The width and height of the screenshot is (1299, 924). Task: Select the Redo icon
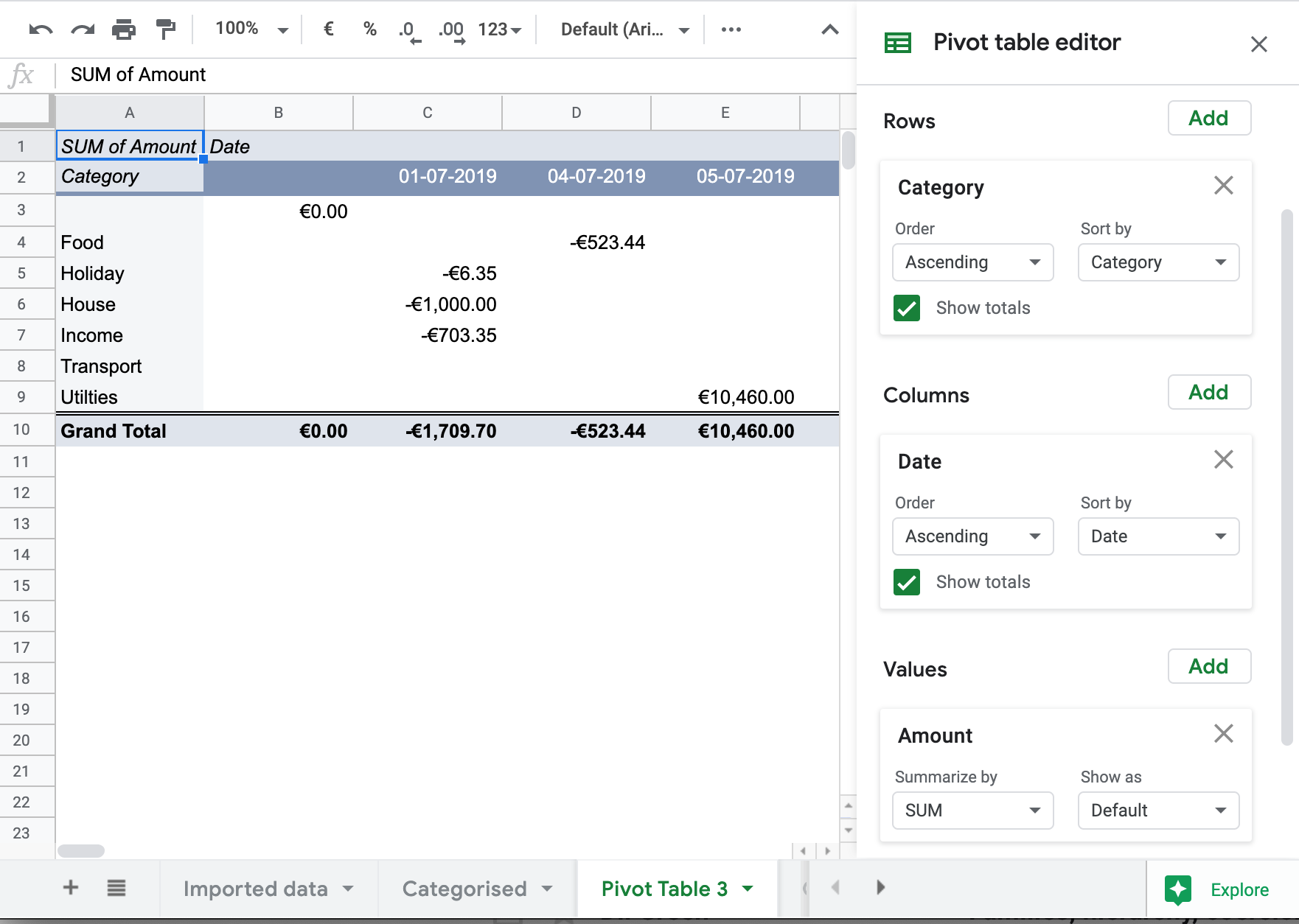pos(83,29)
